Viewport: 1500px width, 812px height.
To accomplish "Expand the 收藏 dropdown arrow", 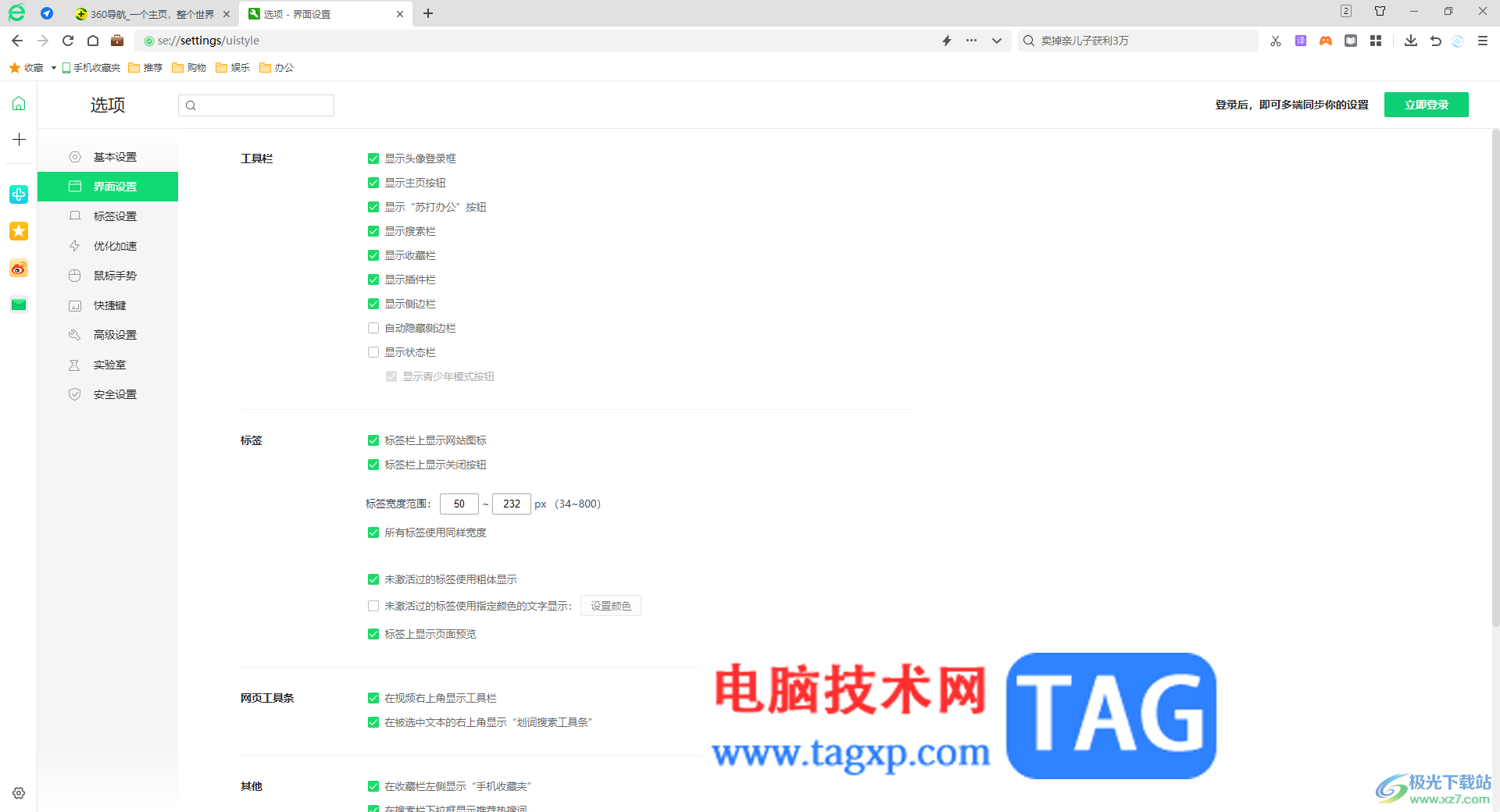I will coord(53,68).
